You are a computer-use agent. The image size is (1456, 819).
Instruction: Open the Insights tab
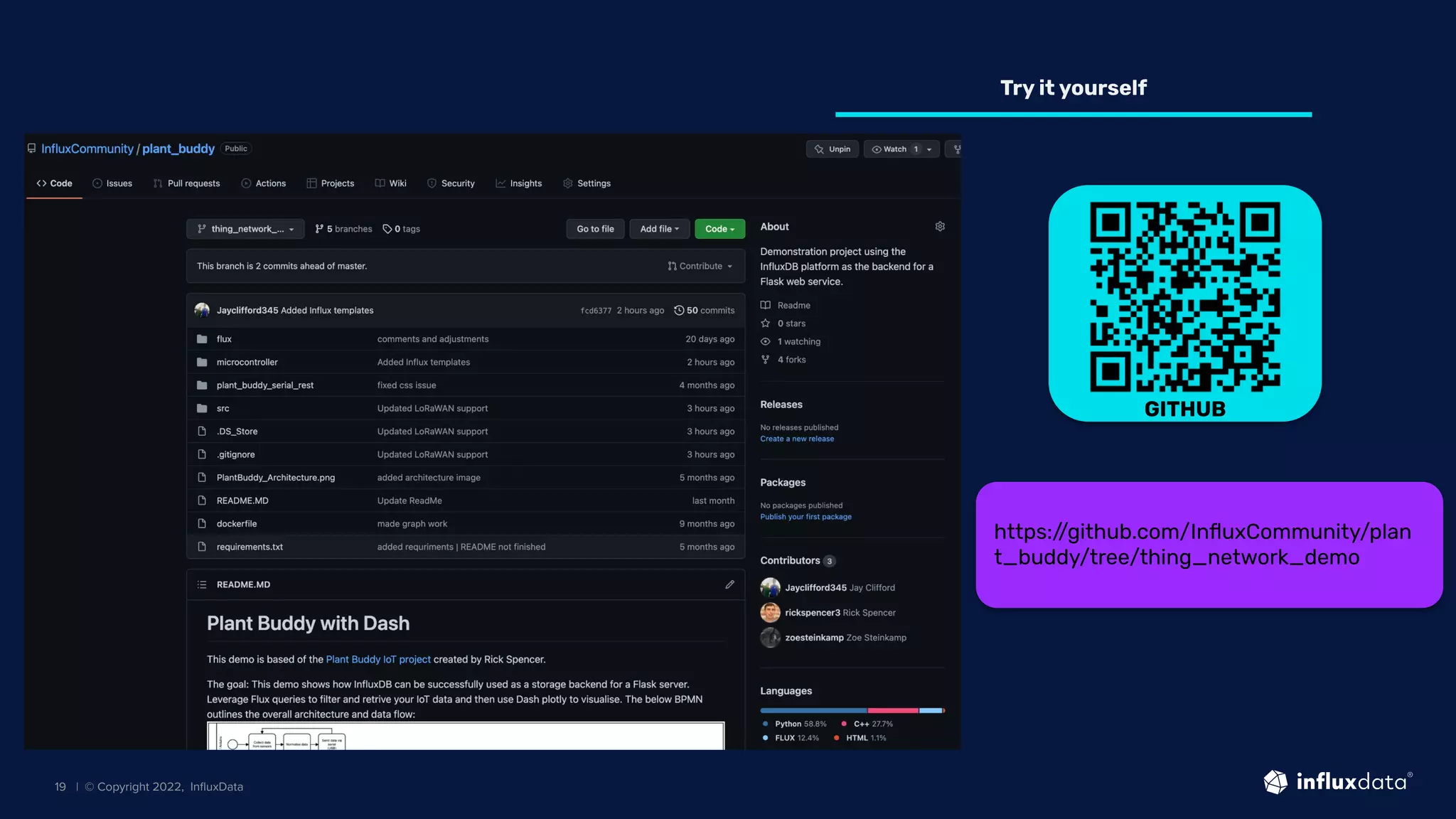[x=519, y=183]
